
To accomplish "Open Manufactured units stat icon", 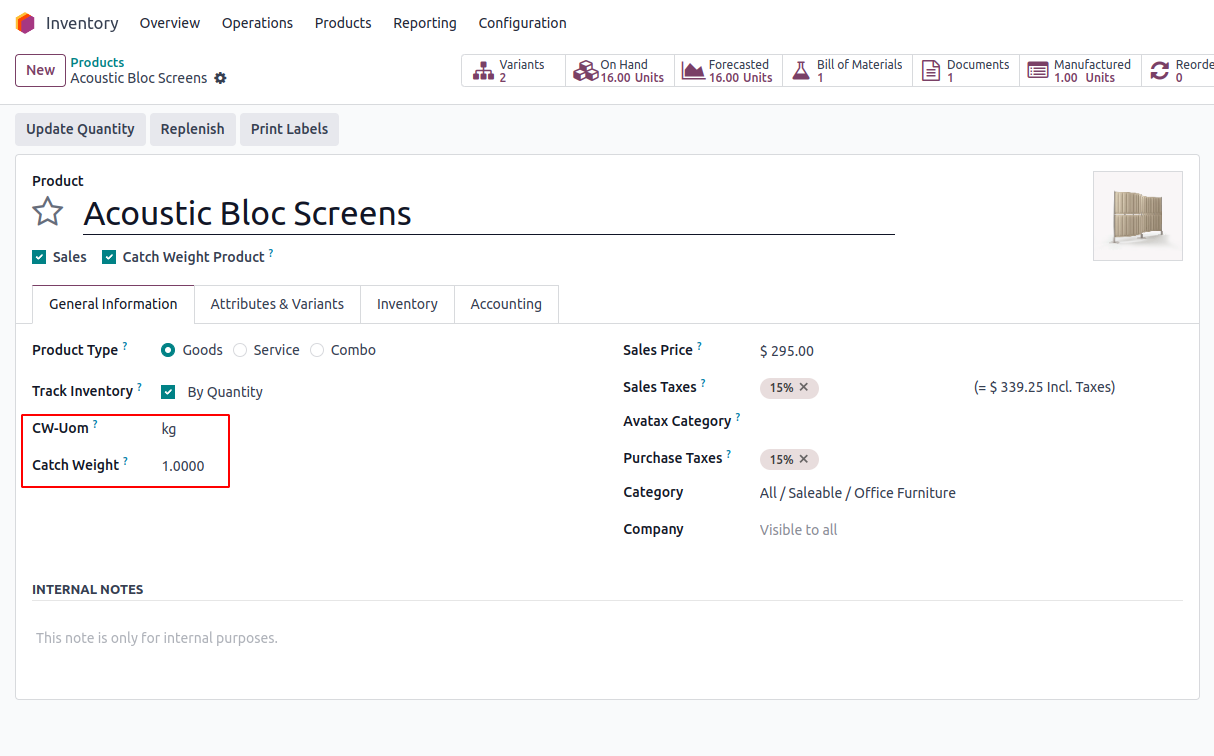I will 1038,71.
